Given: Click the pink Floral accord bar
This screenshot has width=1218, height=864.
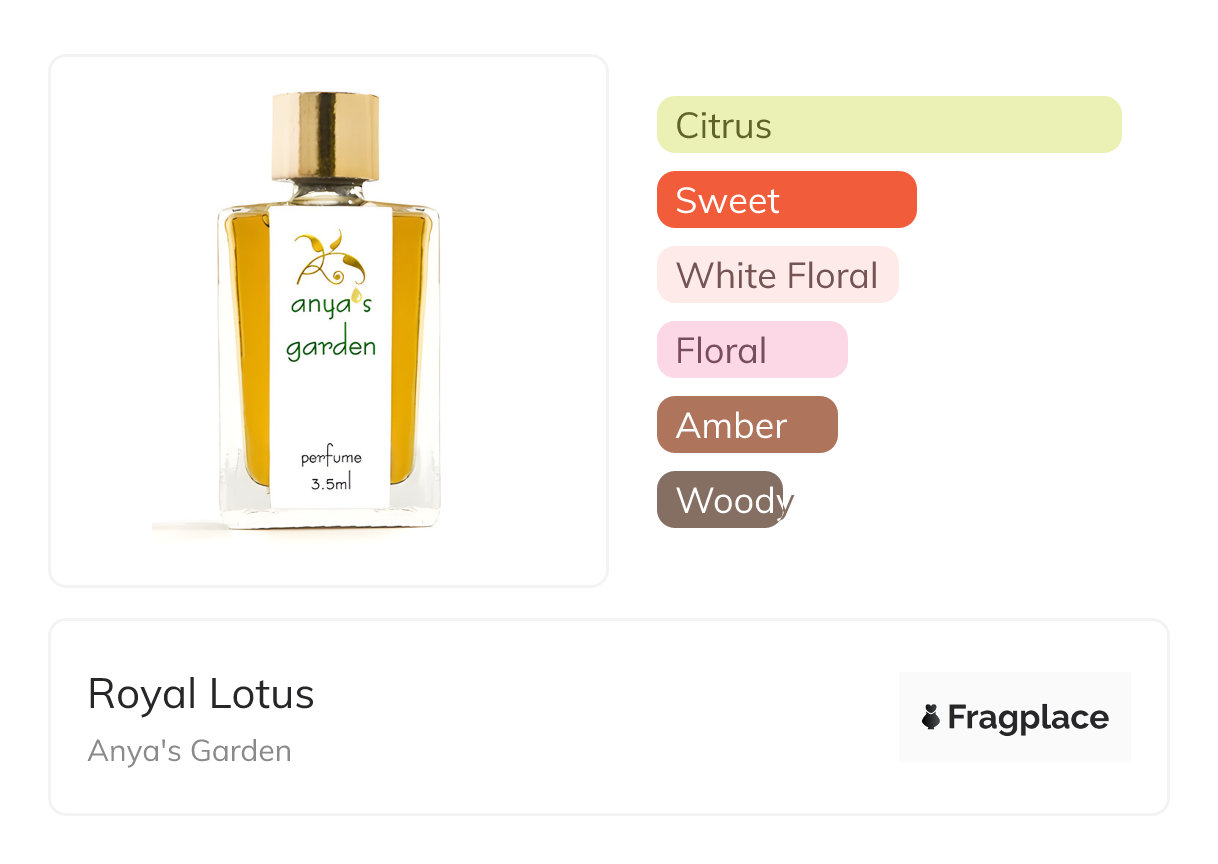Looking at the screenshot, I should click(x=752, y=350).
